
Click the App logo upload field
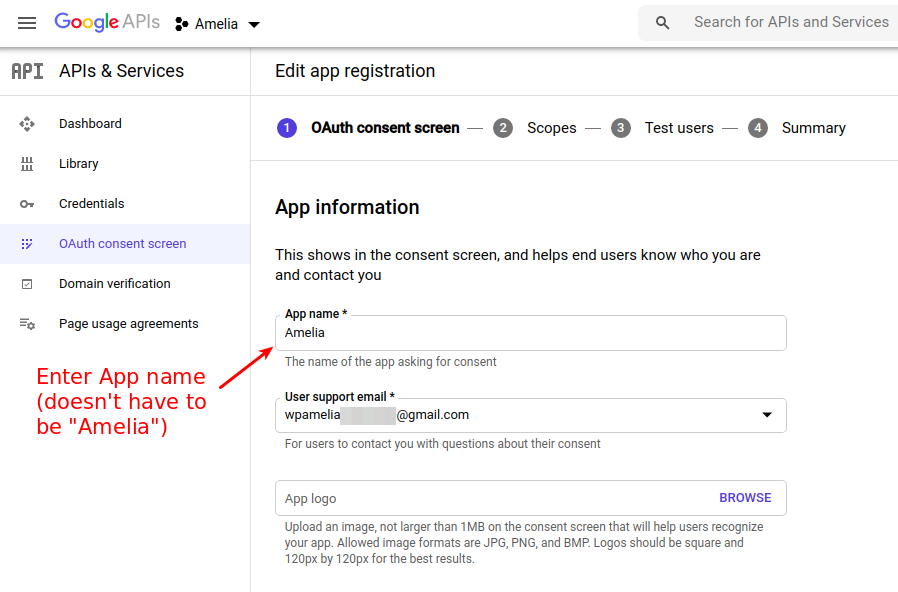click(530, 498)
